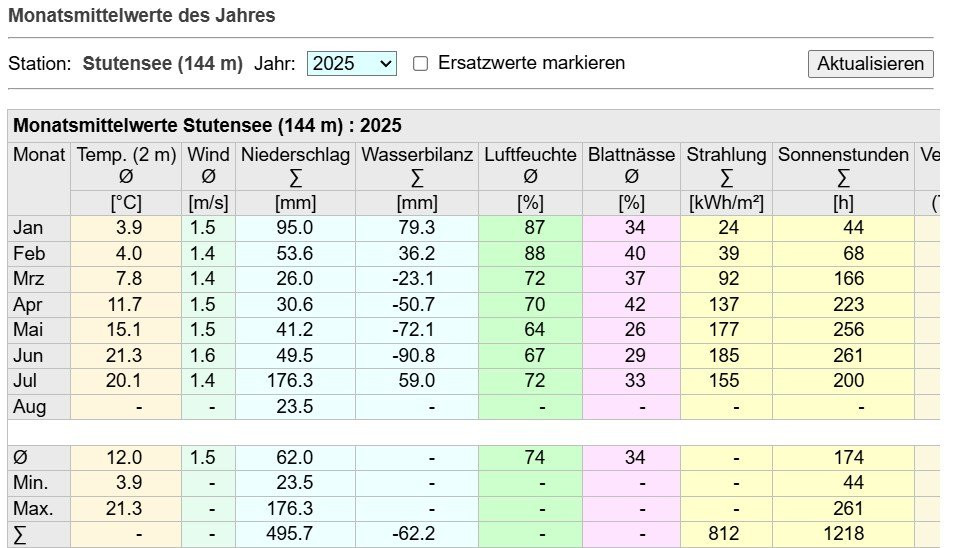Select the Niederschlag column header
978x548 pixels.
pyautogui.click(x=295, y=155)
